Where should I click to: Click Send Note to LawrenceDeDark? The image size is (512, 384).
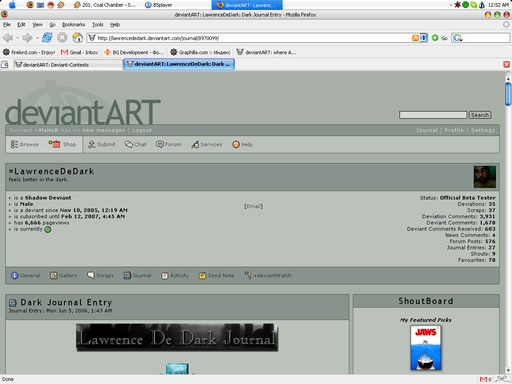217,276
